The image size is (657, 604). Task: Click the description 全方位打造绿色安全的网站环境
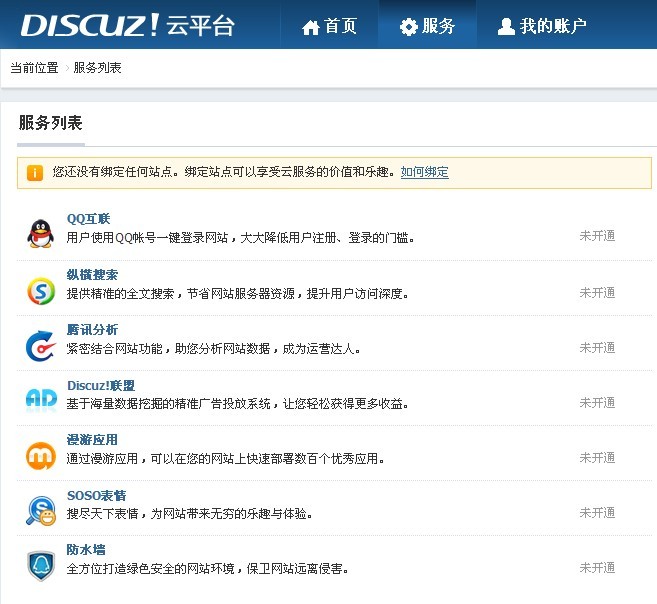[207, 569]
